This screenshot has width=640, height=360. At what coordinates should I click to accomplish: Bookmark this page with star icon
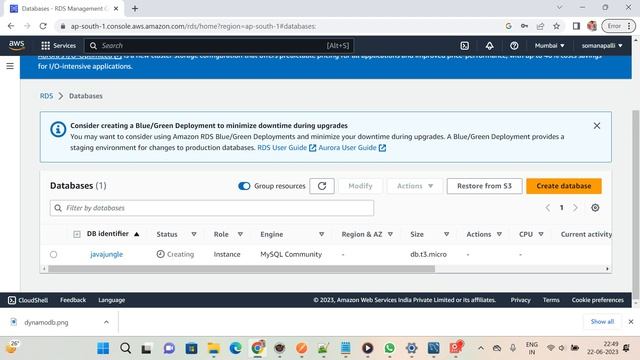556,26
